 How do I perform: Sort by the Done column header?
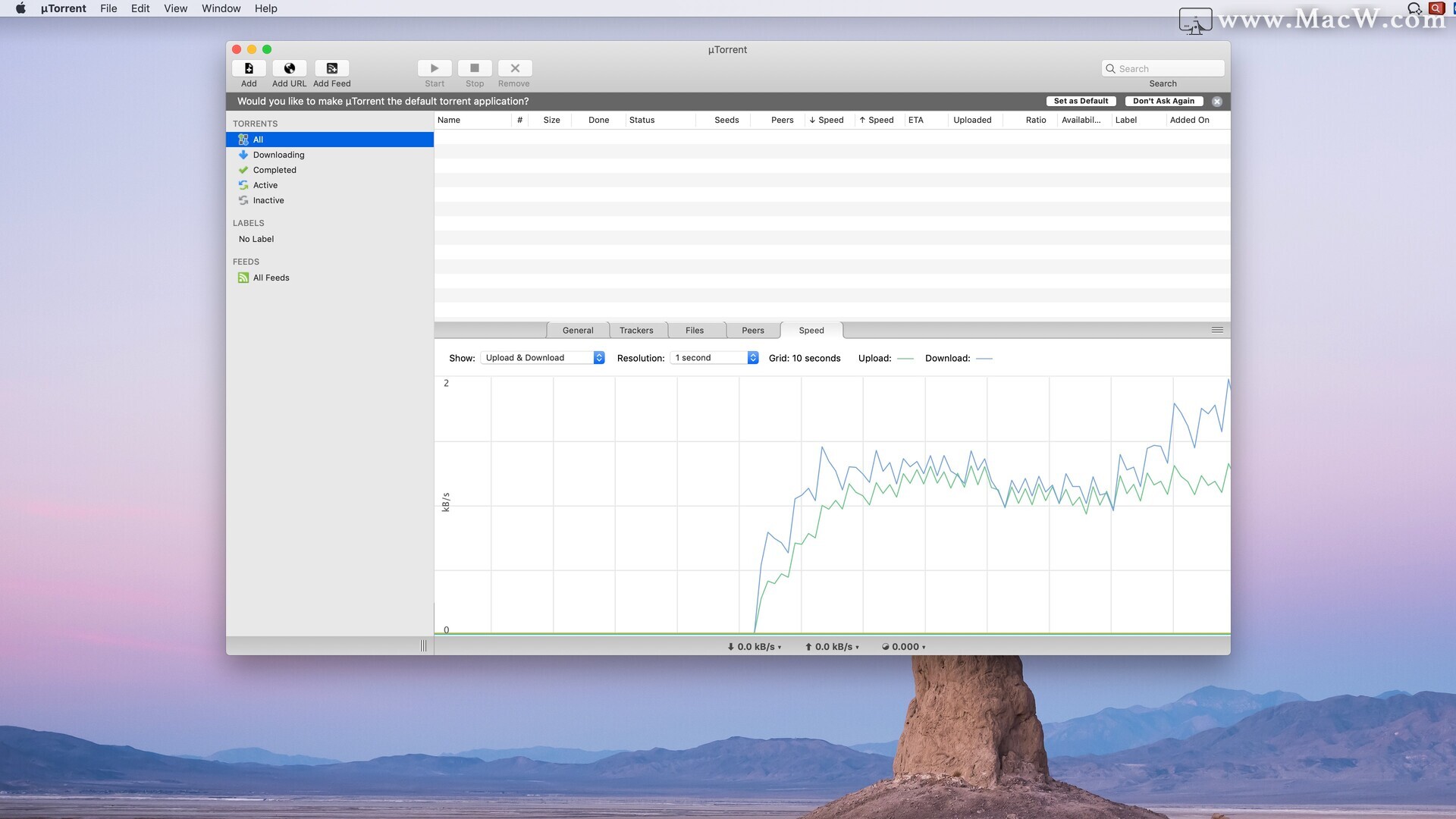click(x=598, y=120)
